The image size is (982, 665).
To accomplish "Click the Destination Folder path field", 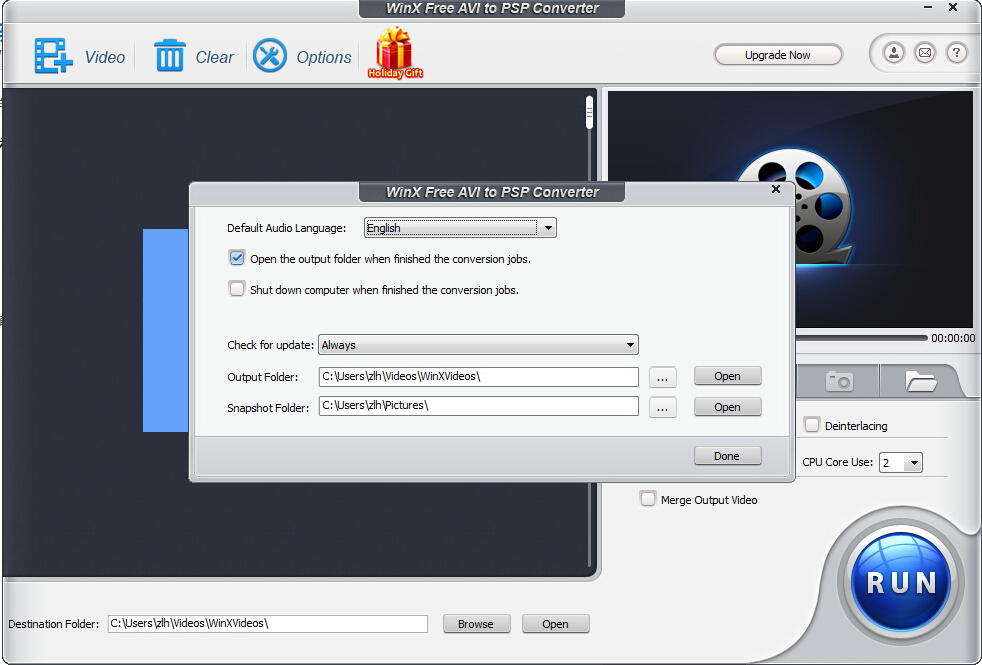I will pos(267,624).
